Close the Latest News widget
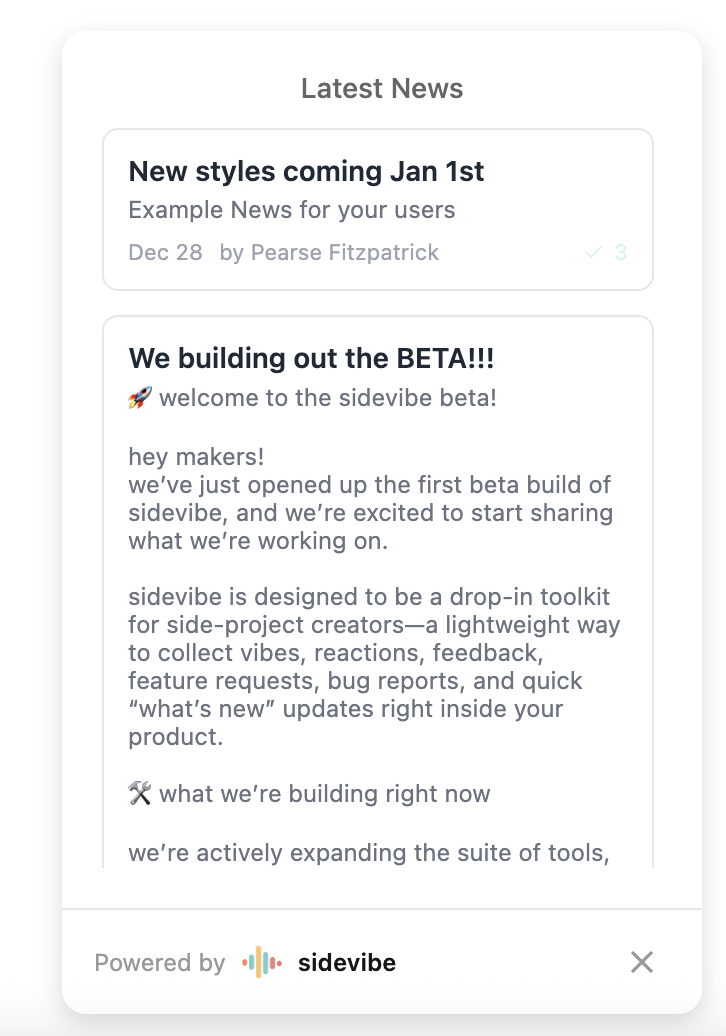This screenshot has height=1036, width=726. tap(641, 962)
